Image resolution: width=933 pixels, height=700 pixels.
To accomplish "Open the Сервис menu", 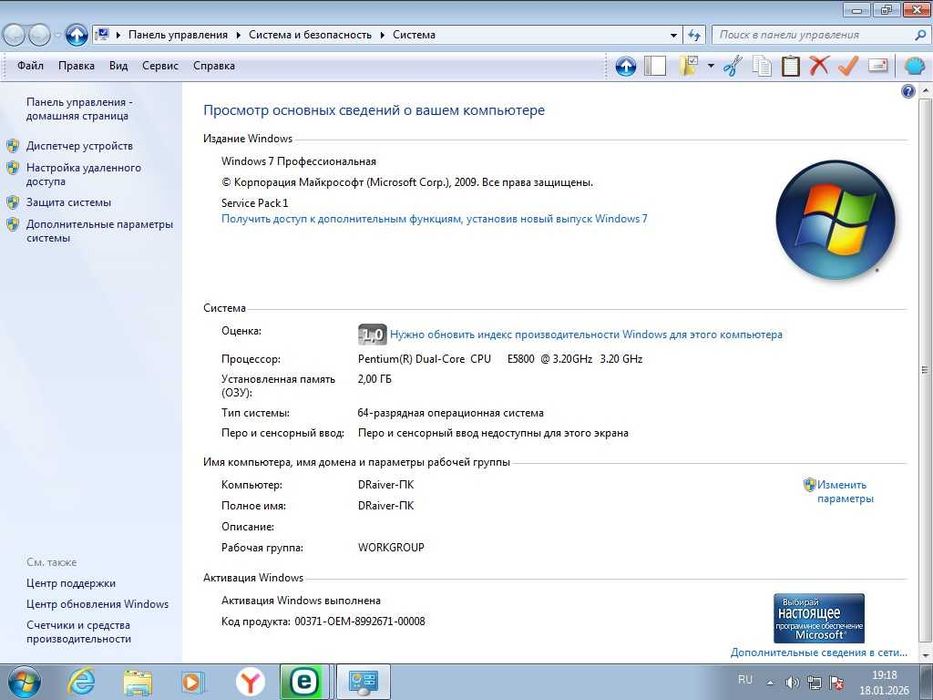I will click(x=160, y=66).
